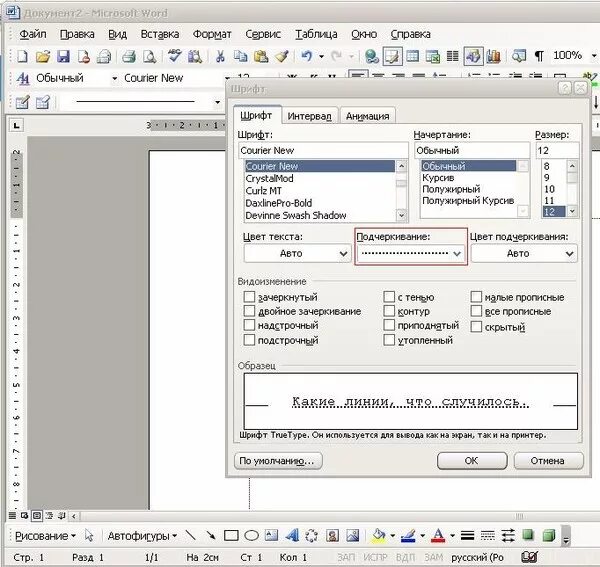Open the Файл menu
600x567 pixels.
(x=33, y=34)
